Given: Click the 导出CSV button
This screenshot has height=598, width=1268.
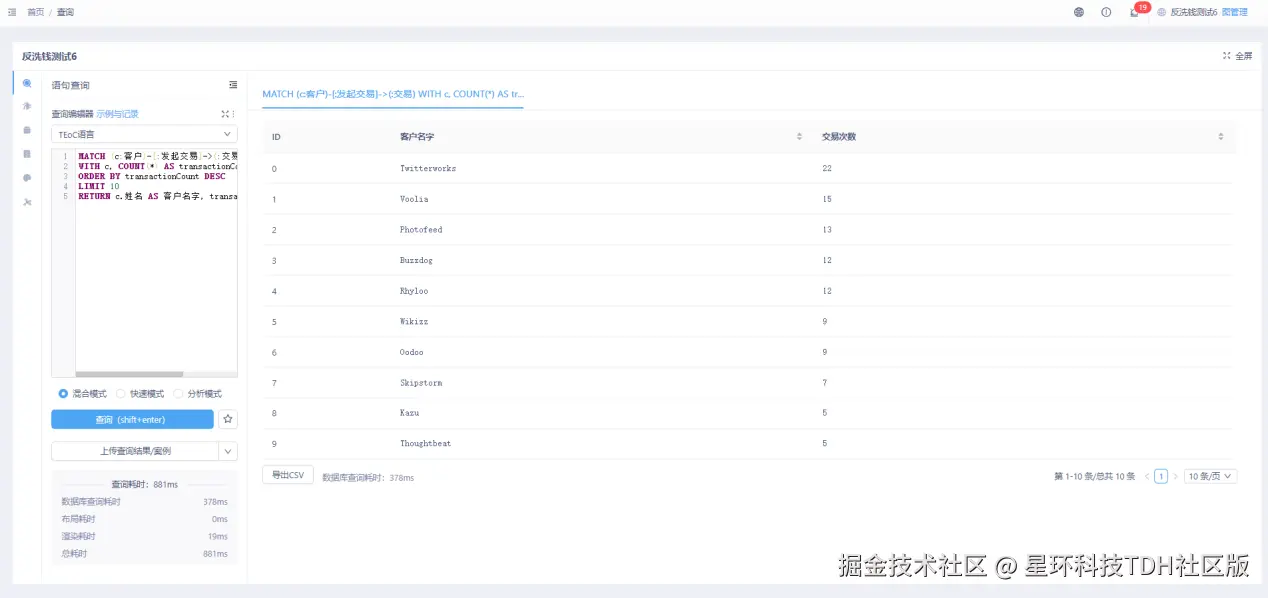Looking at the screenshot, I should coord(288,475).
